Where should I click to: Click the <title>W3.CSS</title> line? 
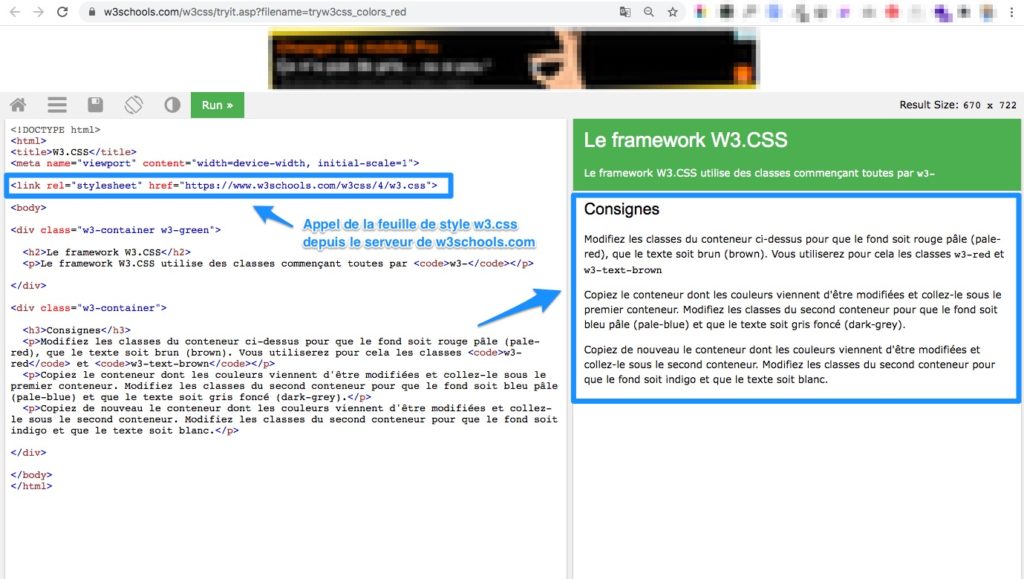pyautogui.click(x=73, y=152)
